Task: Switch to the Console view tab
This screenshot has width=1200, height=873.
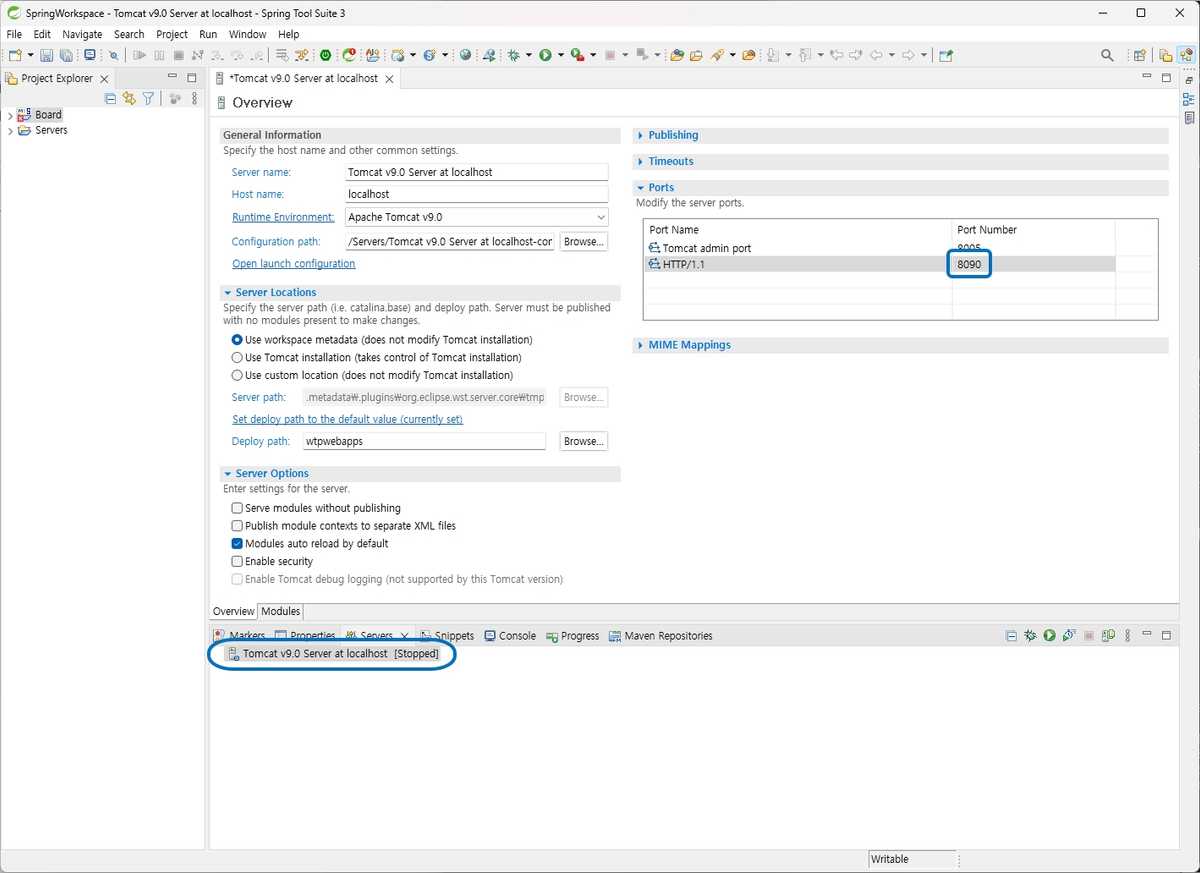Action: click(x=510, y=636)
